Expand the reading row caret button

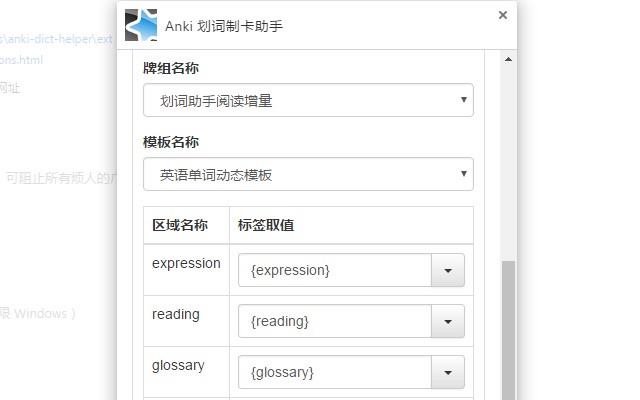point(447,321)
